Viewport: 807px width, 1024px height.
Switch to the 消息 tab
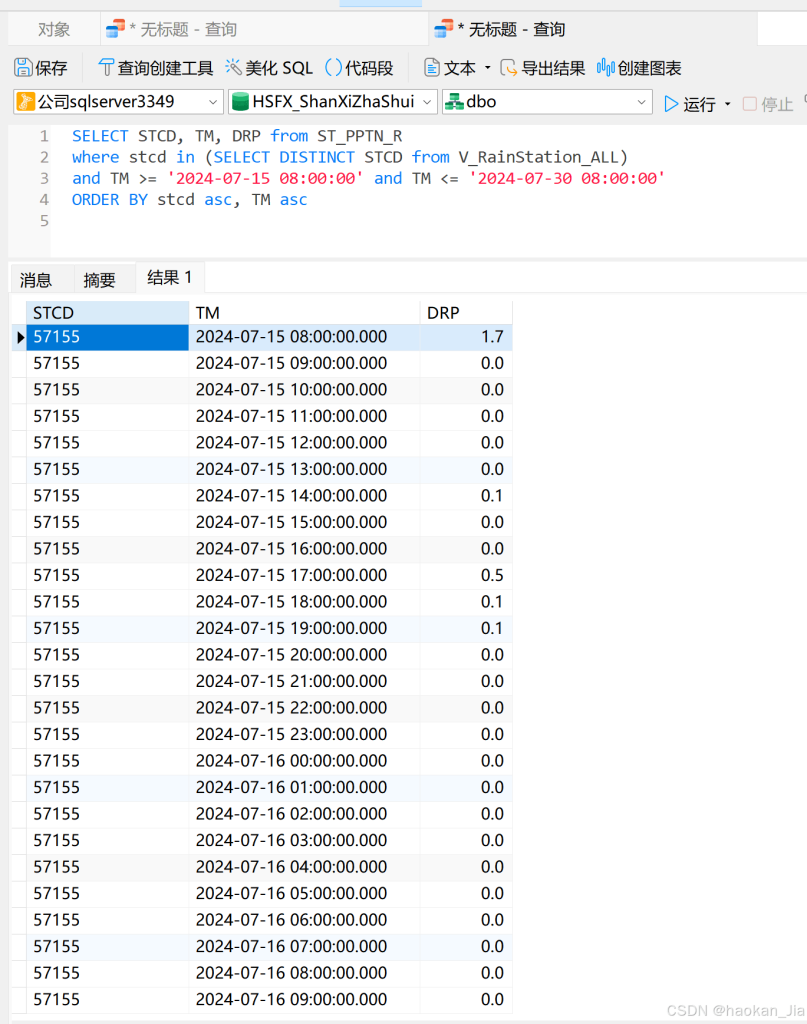(x=38, y=279)
